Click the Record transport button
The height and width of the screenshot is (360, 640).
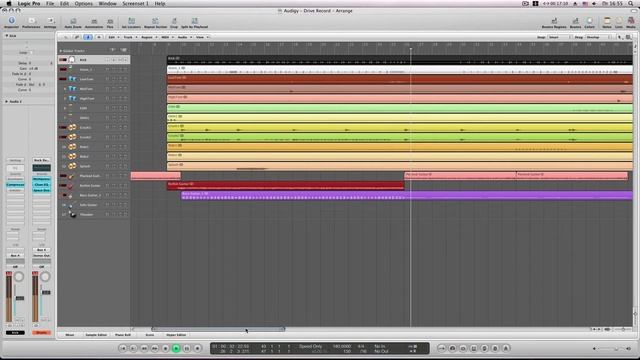[x=197, y=348]
